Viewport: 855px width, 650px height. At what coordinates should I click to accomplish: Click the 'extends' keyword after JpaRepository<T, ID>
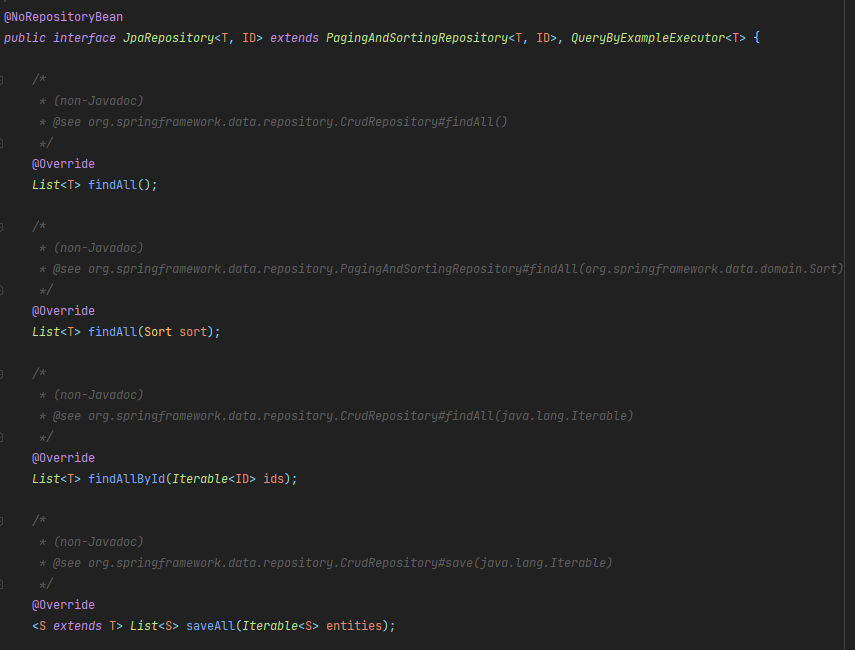pos(294,38)
